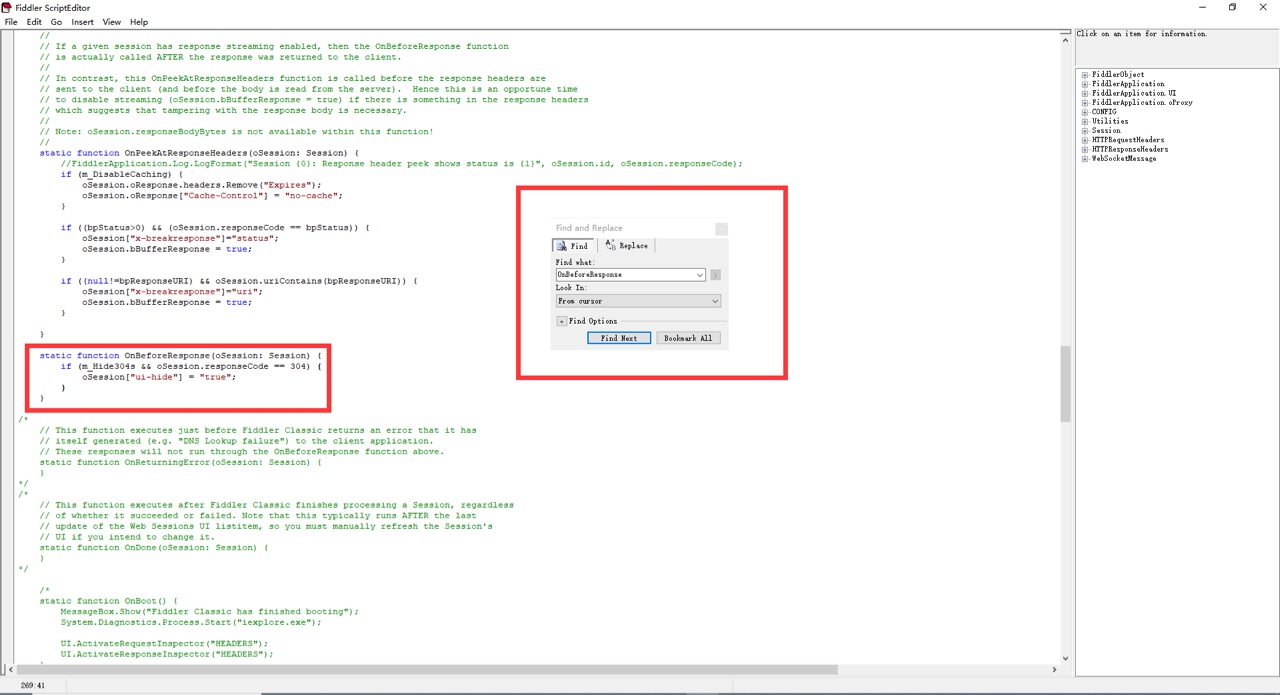
Task: Expand the WebSocketMessage tree node
Action: tap(1085, 159)
